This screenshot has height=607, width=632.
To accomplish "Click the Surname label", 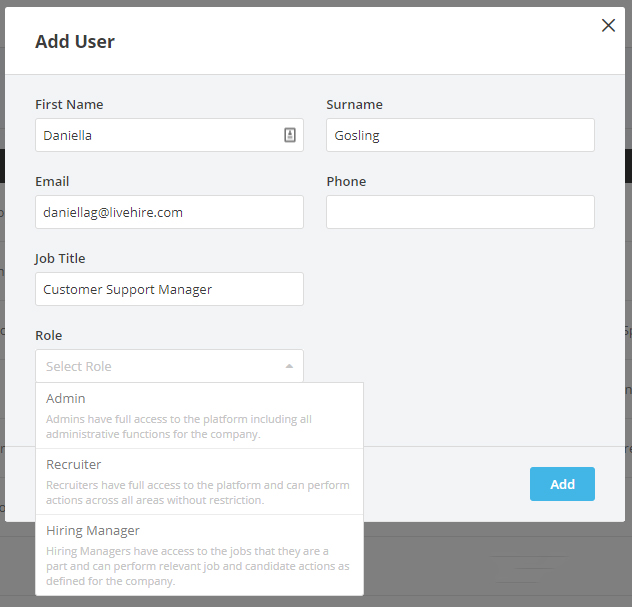I will (x=354, y=104).
